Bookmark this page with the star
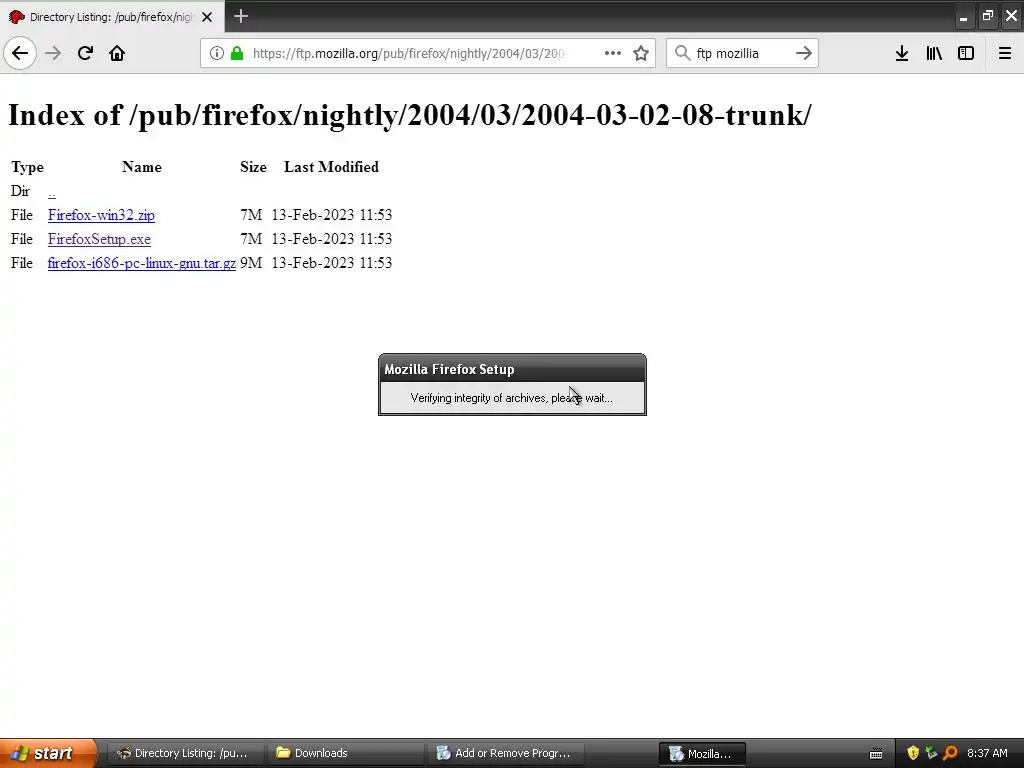 click(641, 53)
